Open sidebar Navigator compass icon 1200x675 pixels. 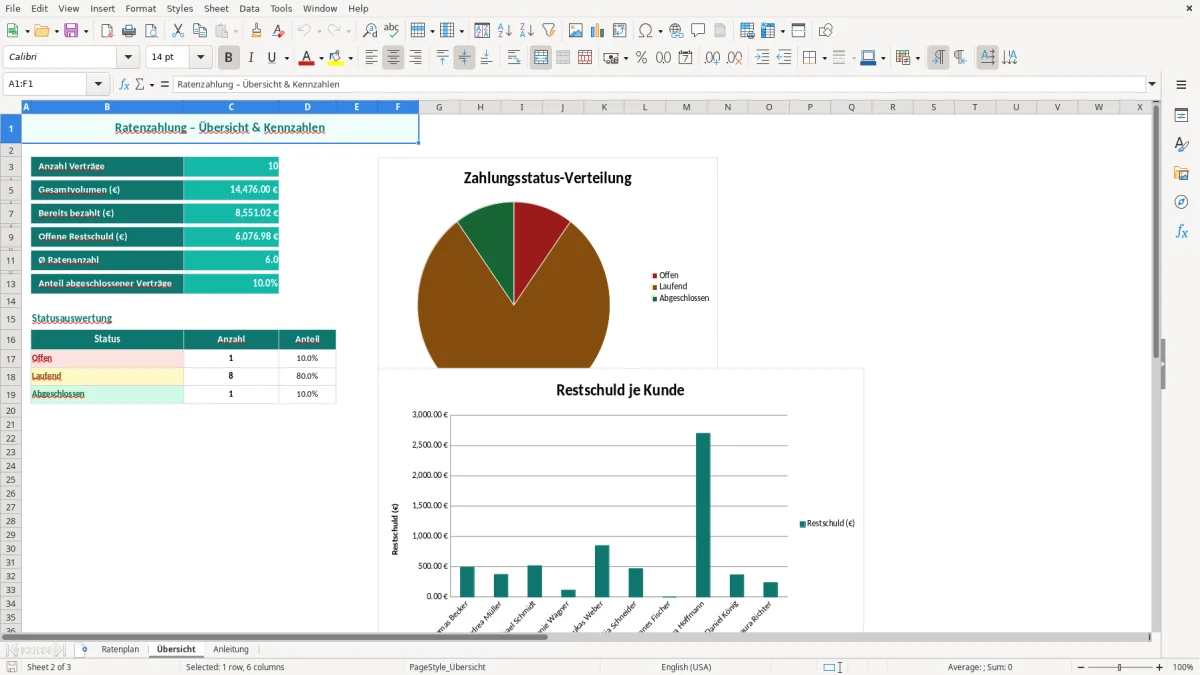point(1181,202)
